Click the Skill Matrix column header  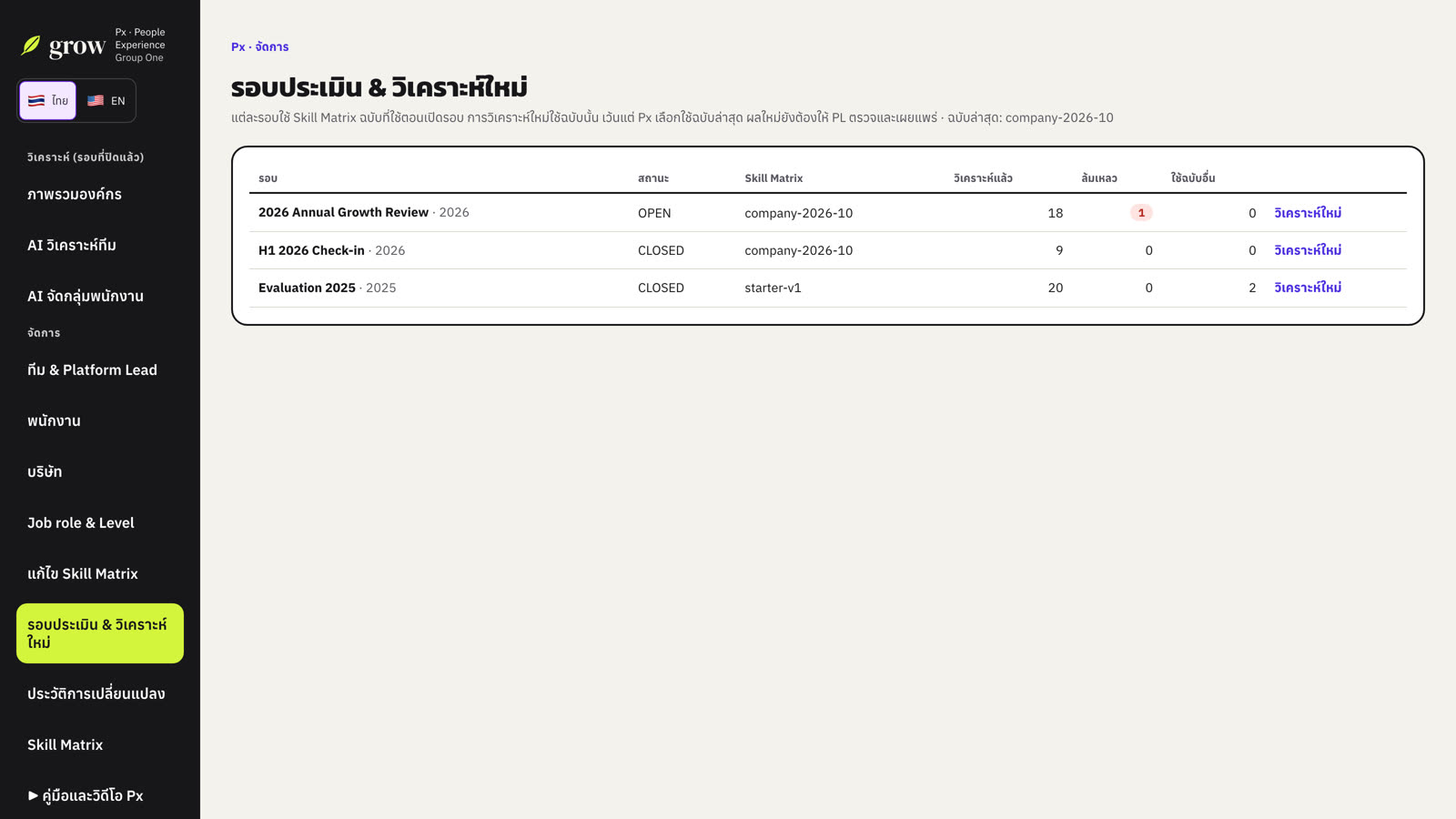click(773, 178)
